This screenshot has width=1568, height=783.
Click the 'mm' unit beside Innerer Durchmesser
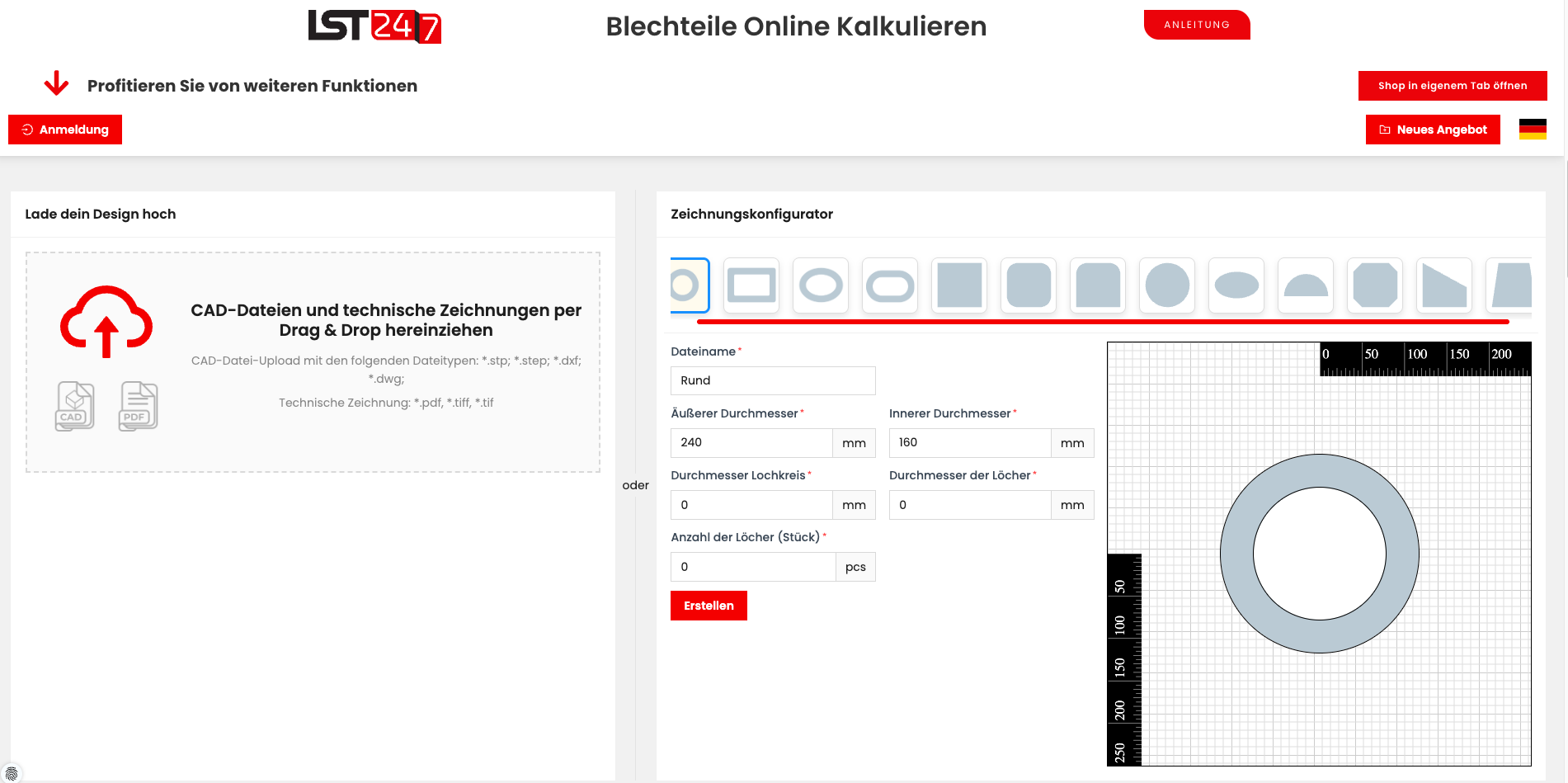click(1072, 443)
